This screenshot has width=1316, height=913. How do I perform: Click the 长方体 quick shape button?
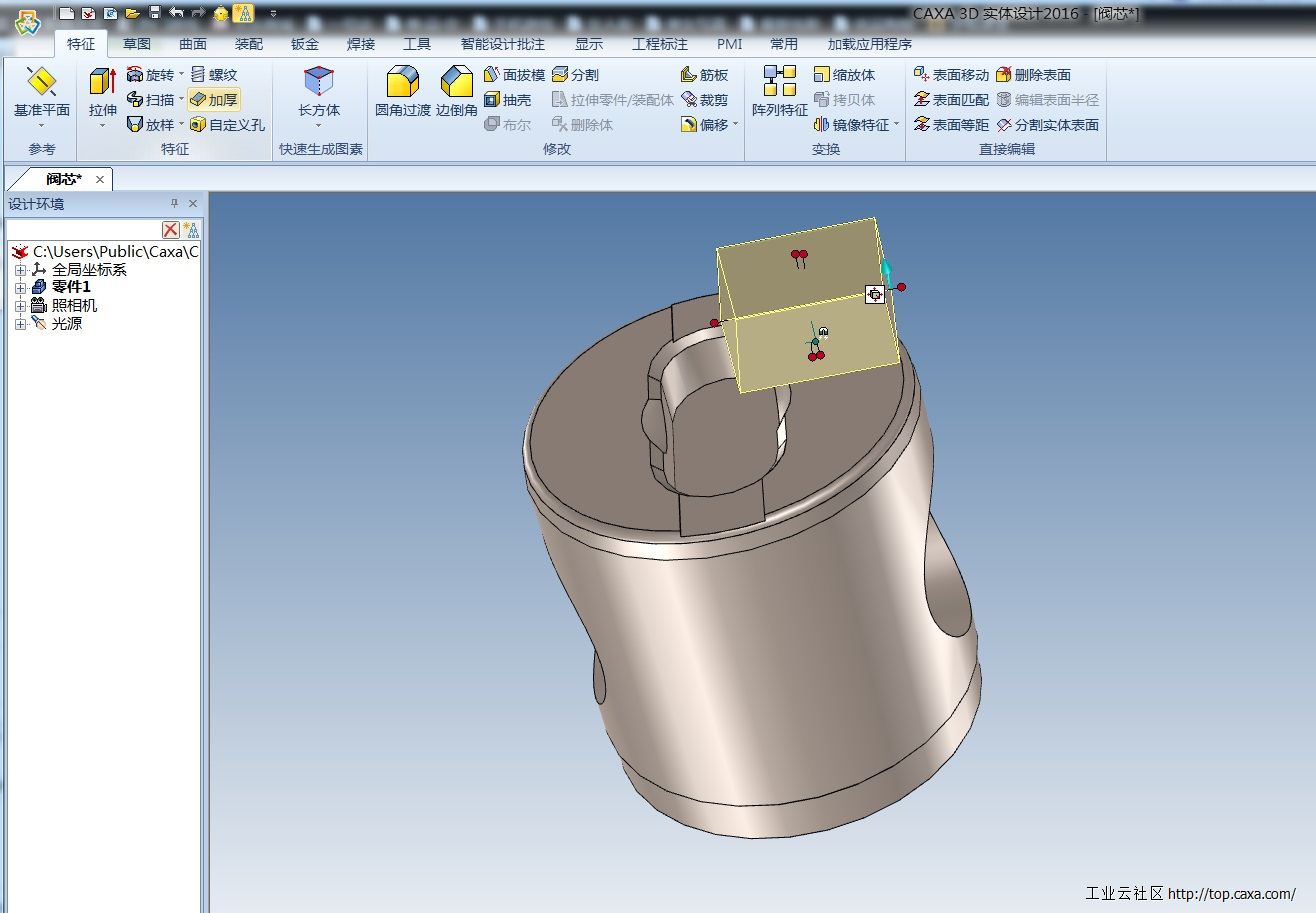pyautogui.click(x=319, y=91)
